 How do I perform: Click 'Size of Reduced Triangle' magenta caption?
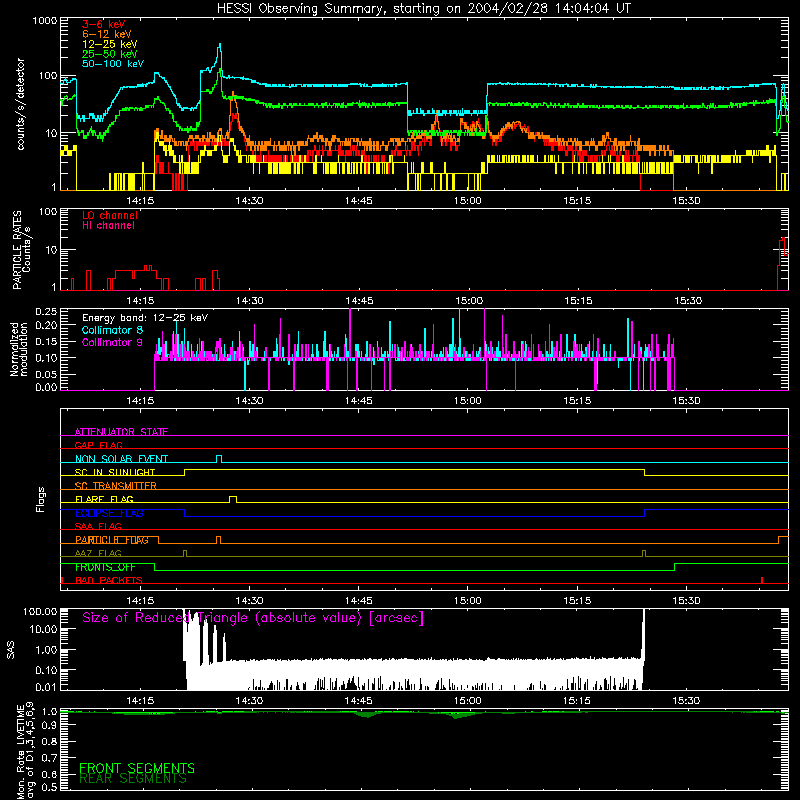(x=253, y=618)
